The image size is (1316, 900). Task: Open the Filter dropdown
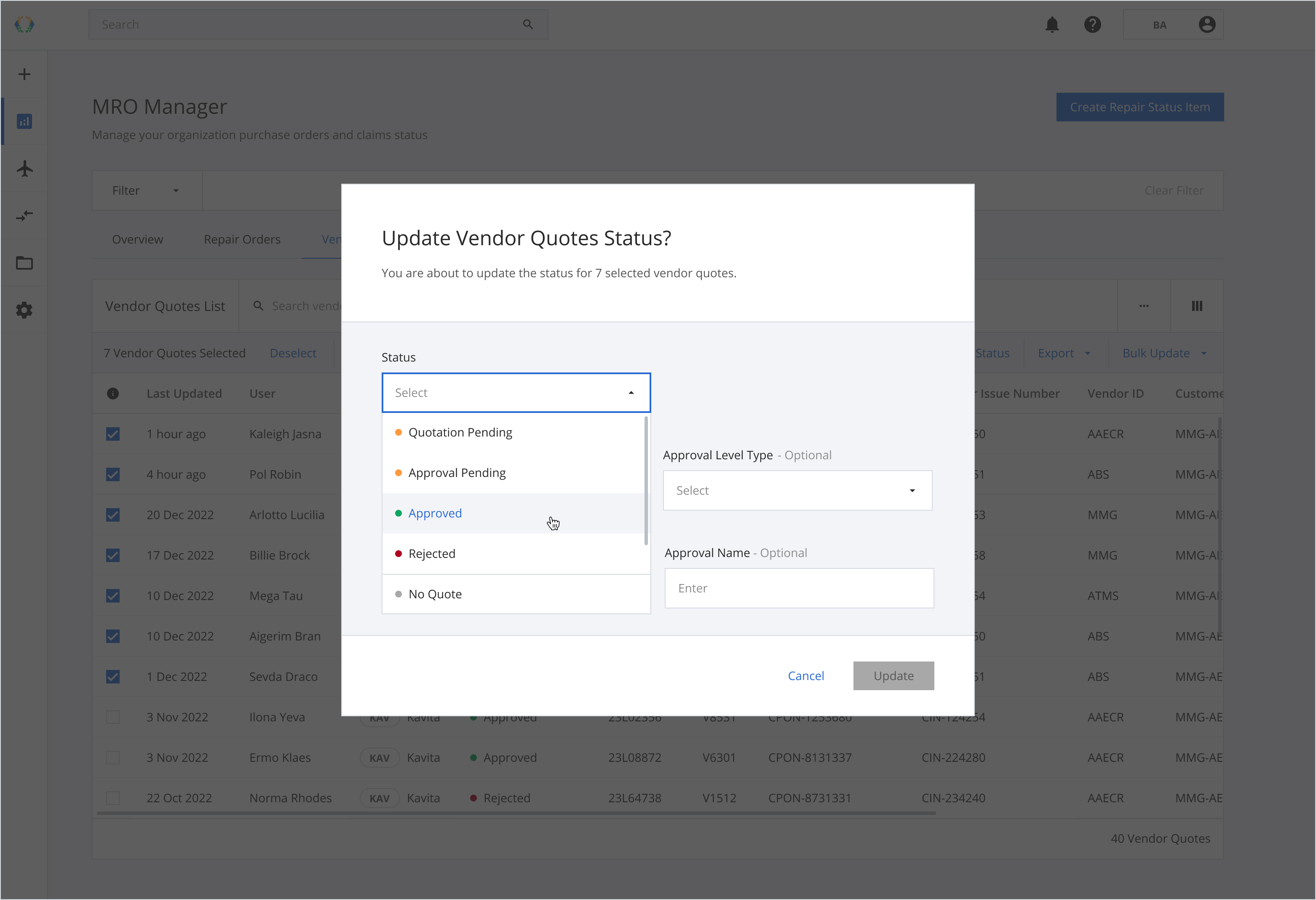pos(147,191)
